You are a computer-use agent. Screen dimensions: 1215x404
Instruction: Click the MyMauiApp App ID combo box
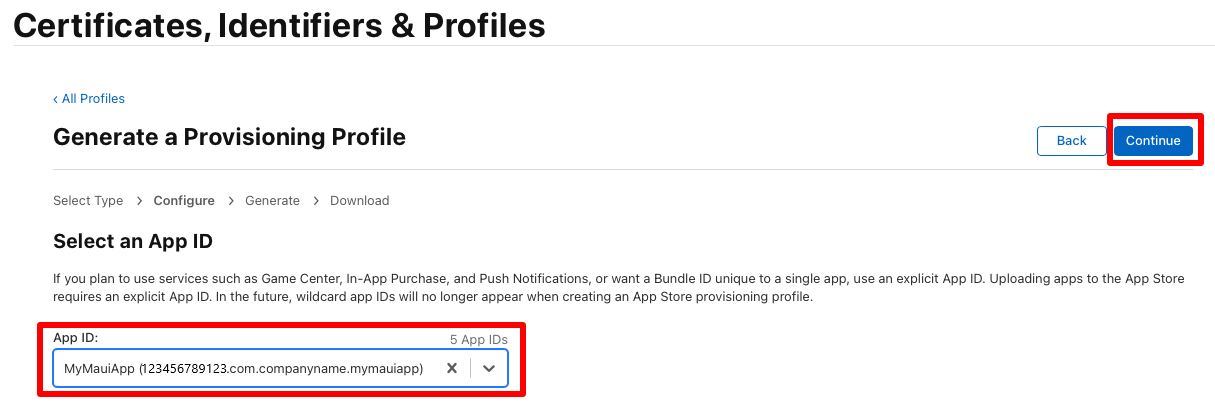280,368
